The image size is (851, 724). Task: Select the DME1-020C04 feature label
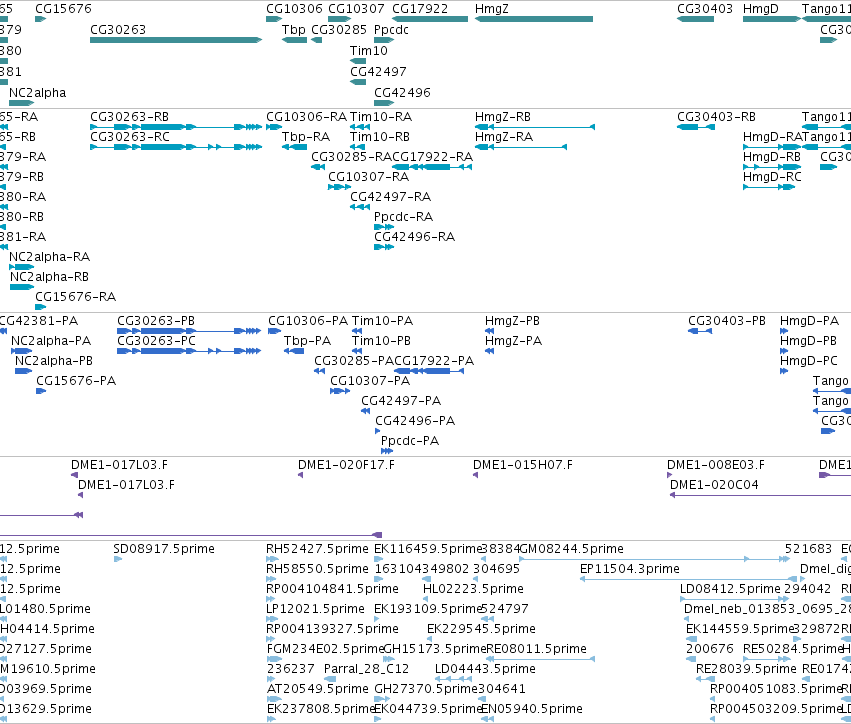[714, 485]
